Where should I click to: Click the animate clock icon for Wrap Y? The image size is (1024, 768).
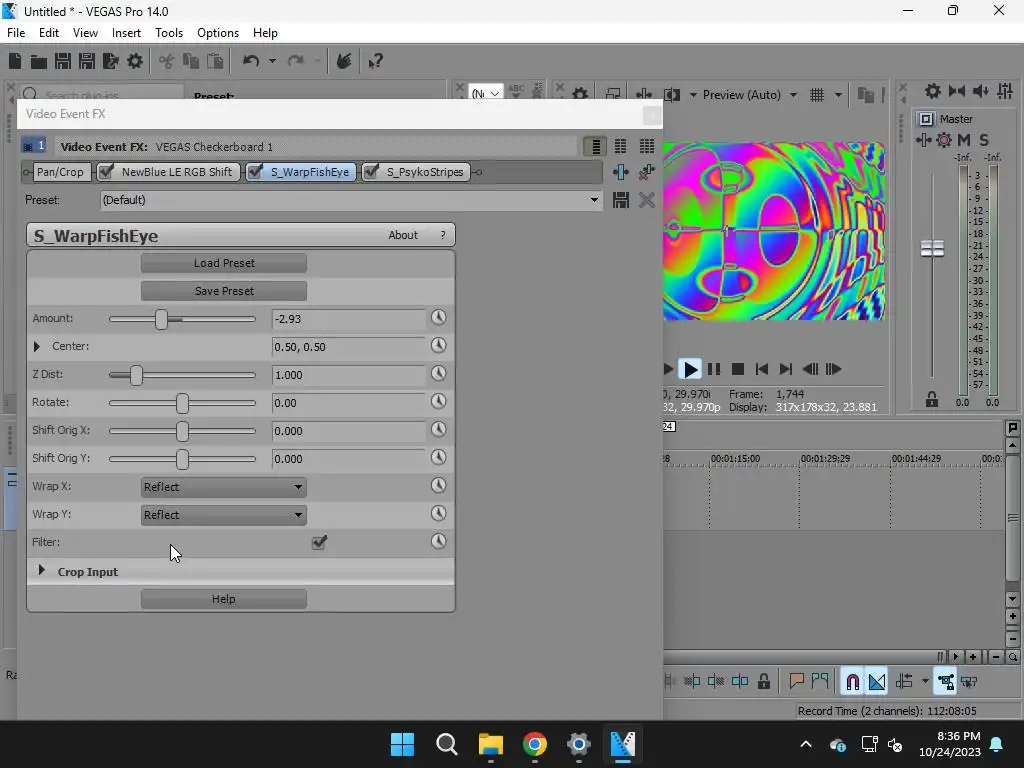438,513
